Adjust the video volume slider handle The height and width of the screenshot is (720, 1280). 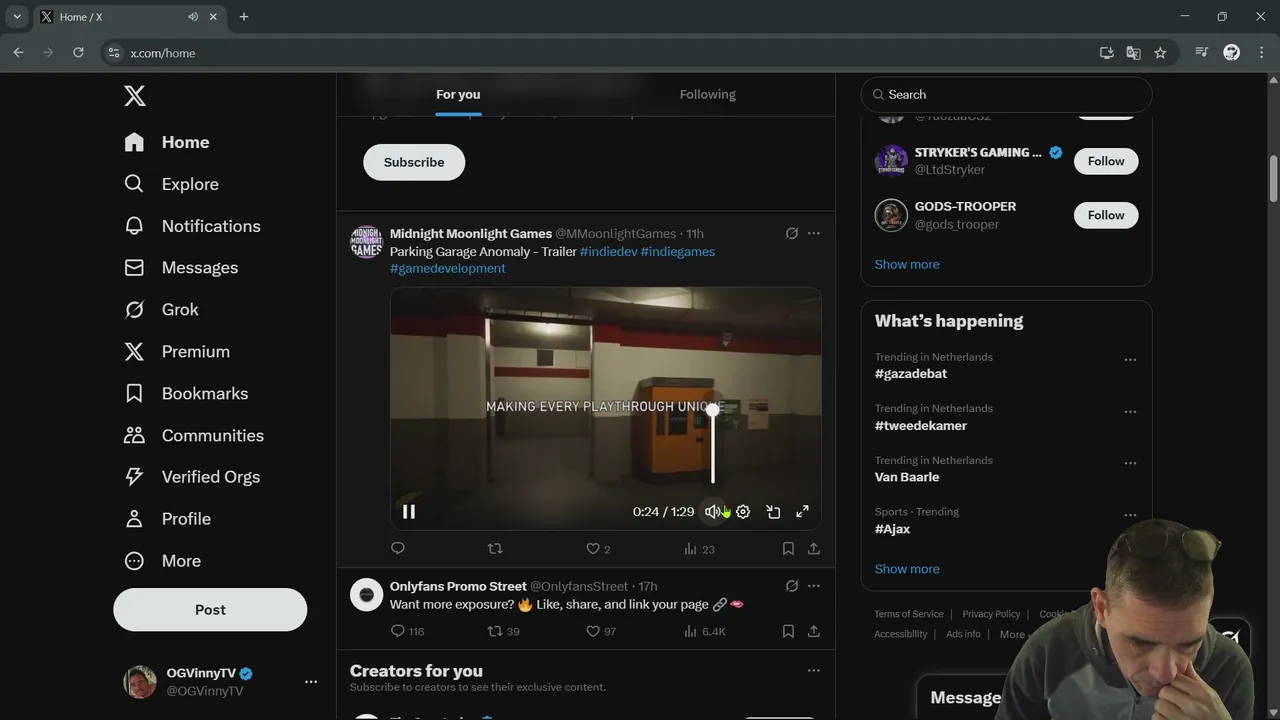[x=713, y=410]
